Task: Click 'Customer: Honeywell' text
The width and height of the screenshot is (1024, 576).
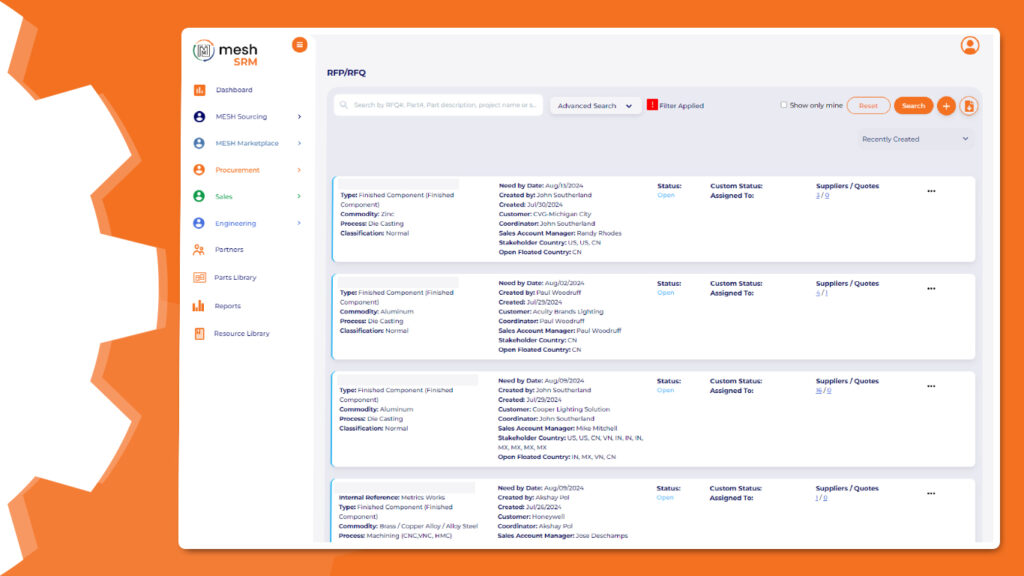Action: click(531, 517)
